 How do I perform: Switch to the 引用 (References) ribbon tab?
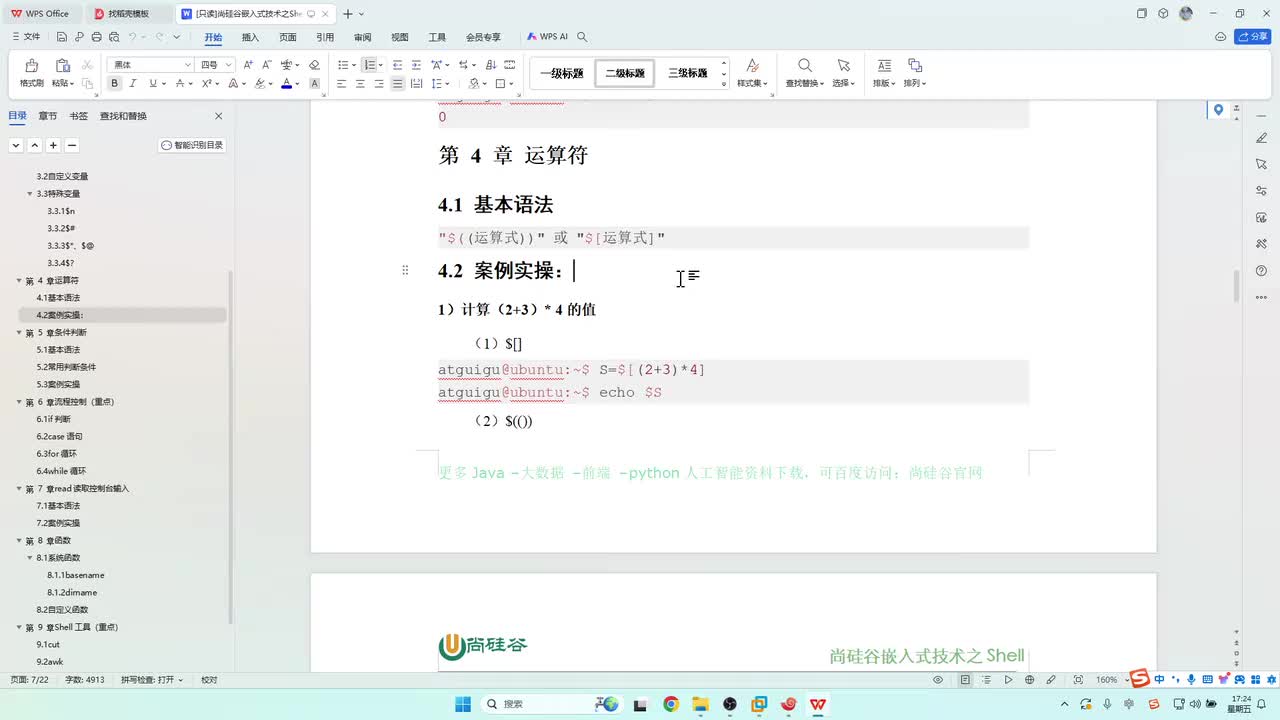click(325, 37)
